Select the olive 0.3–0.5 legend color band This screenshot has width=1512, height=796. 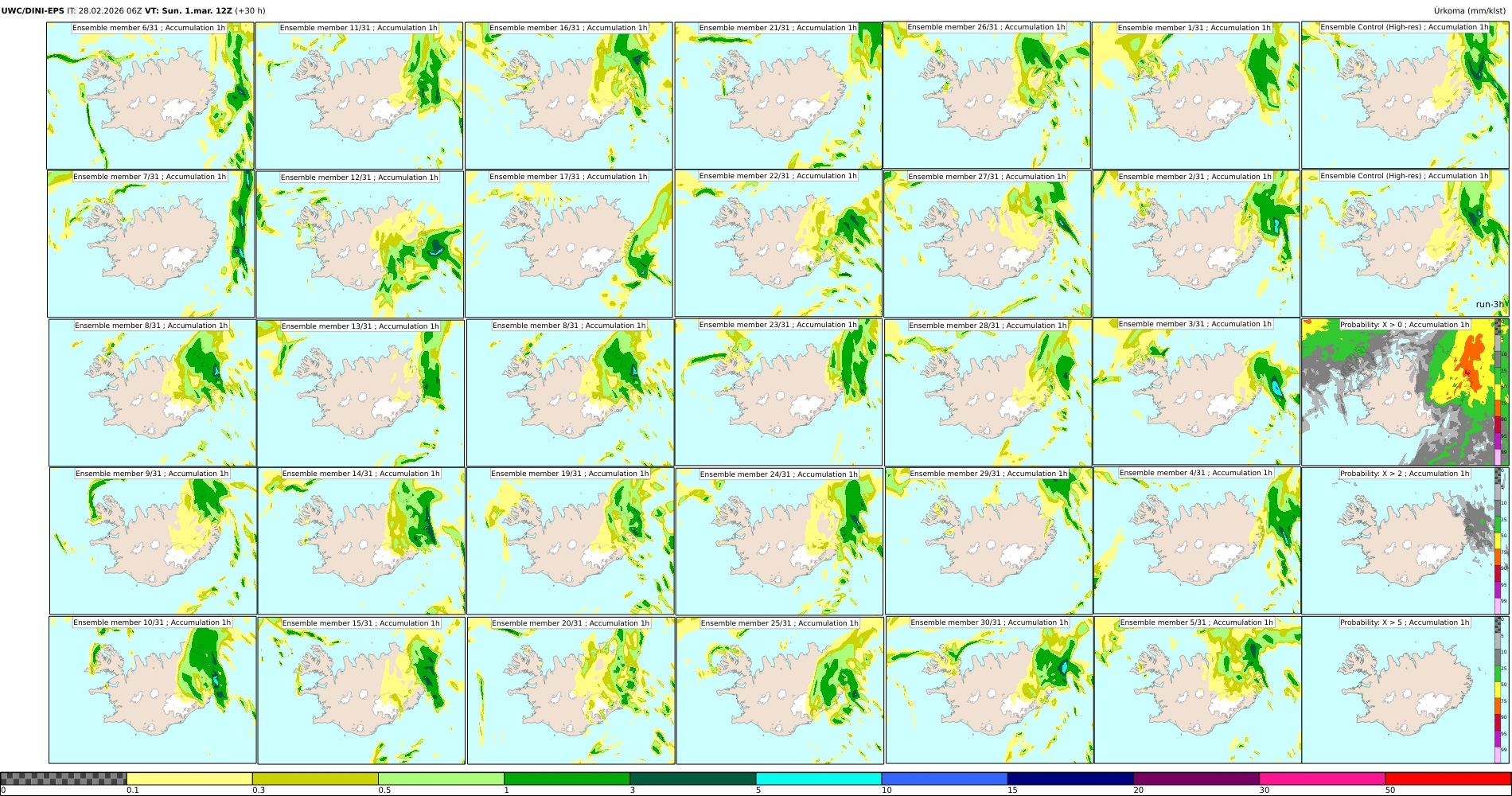click(x=315, y=778)
